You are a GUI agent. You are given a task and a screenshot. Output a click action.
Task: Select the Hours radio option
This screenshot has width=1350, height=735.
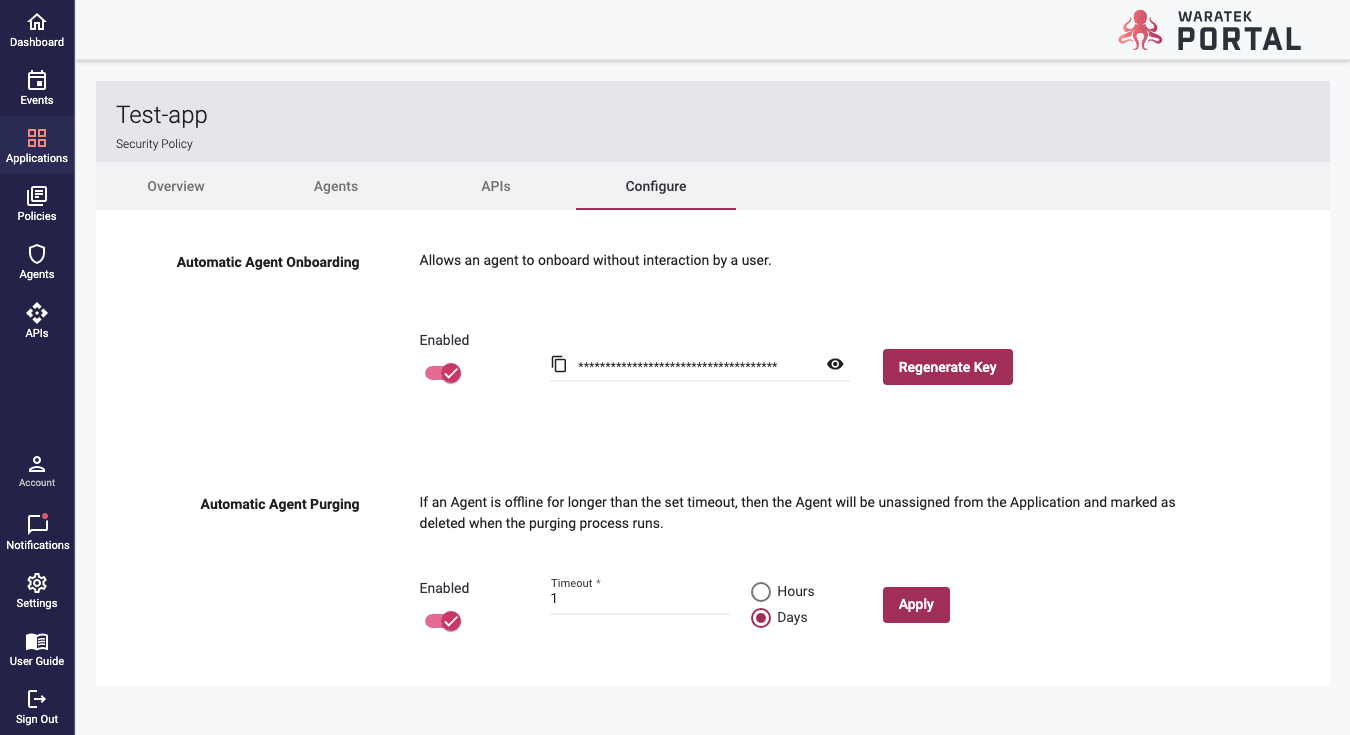tap(761, 591)
